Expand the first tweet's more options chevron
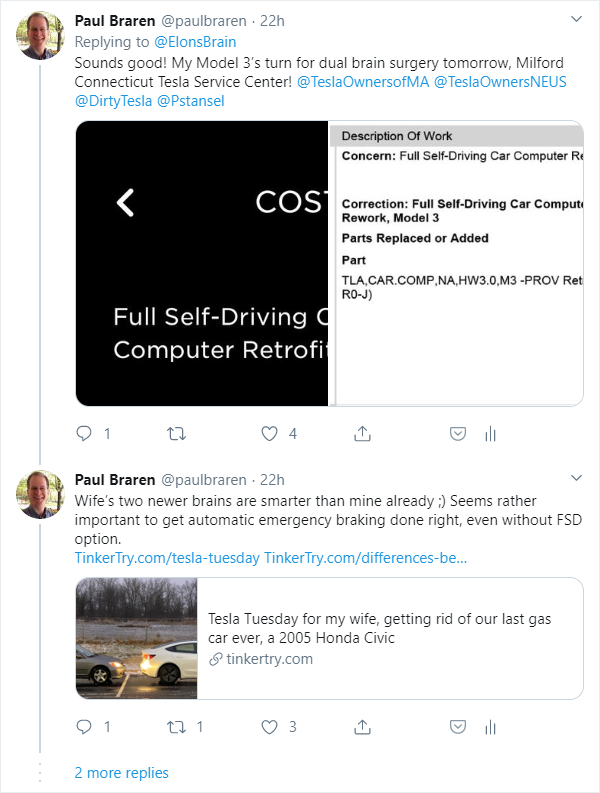 pos(576,19)
